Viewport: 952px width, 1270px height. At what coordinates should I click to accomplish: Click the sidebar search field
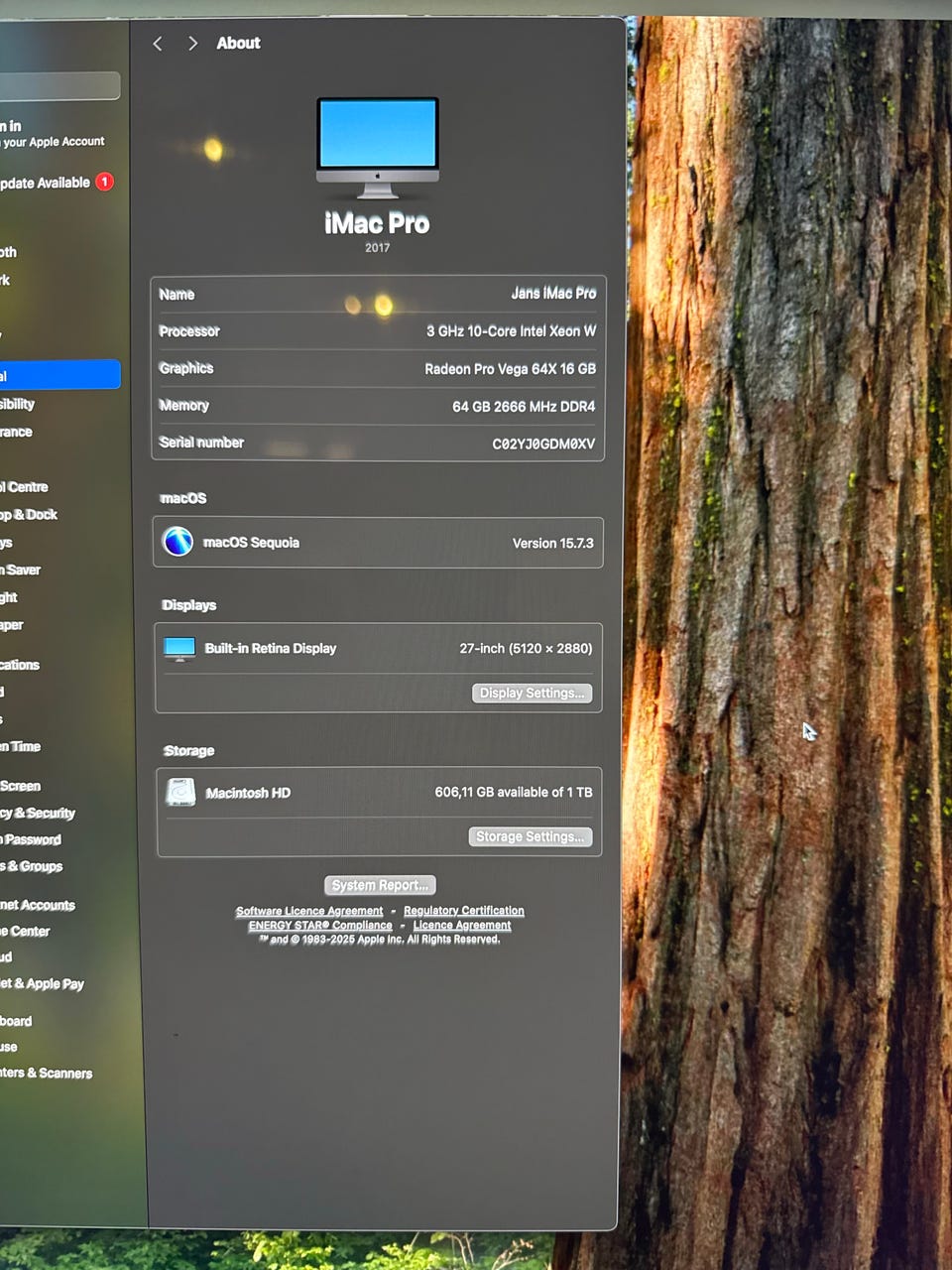(59, 85)
